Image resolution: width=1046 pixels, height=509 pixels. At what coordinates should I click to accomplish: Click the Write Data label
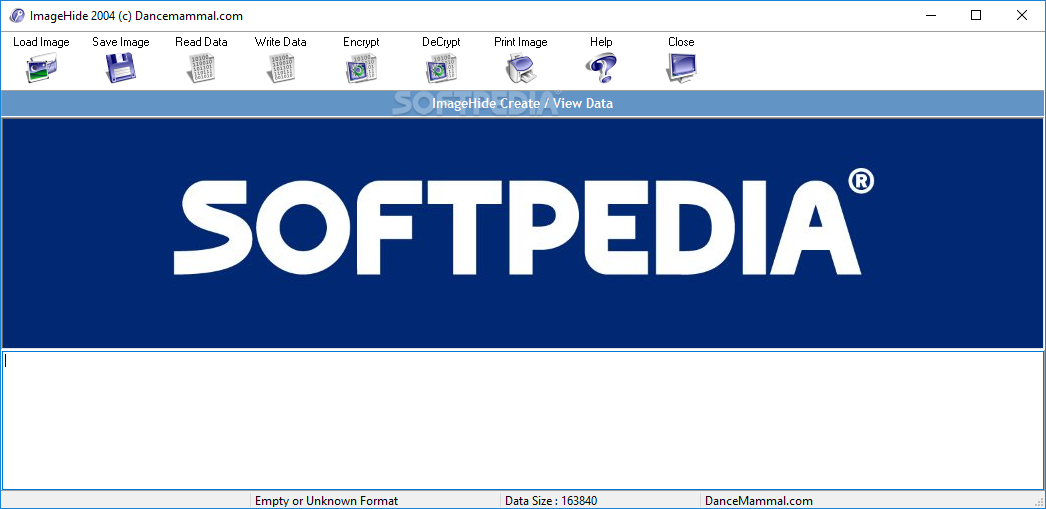pyautogui.click(x=281, y=42)
